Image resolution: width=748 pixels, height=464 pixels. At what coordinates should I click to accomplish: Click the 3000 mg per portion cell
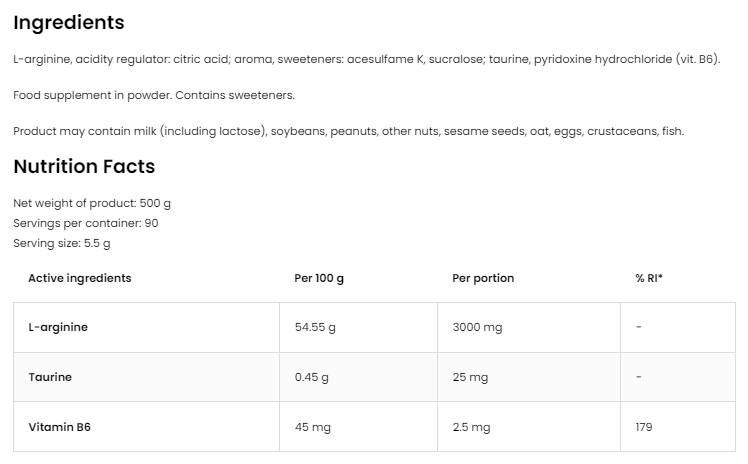(x=478, y=327)
